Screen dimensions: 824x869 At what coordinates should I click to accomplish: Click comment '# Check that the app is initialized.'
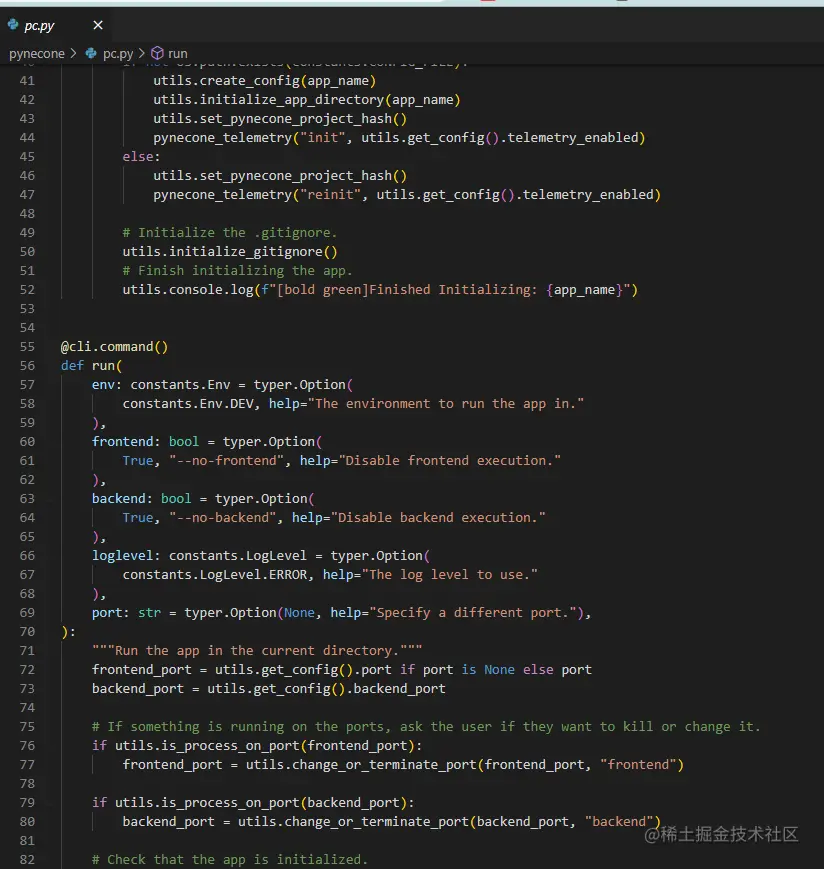[229, 860]
